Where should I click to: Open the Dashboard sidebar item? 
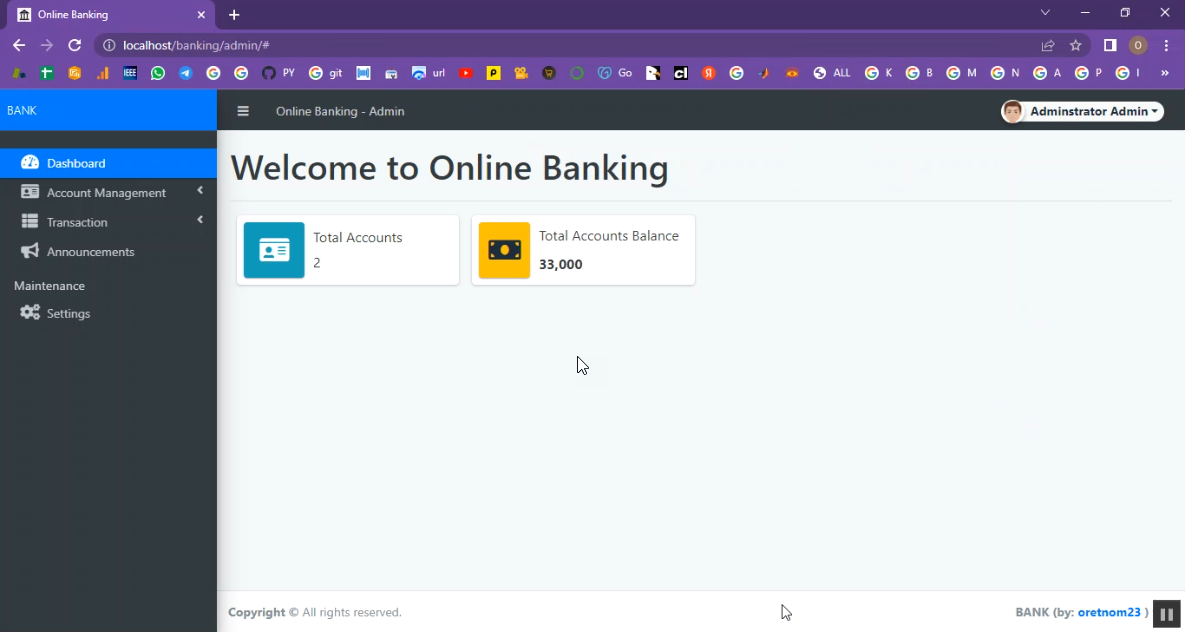tap(108, 163)
